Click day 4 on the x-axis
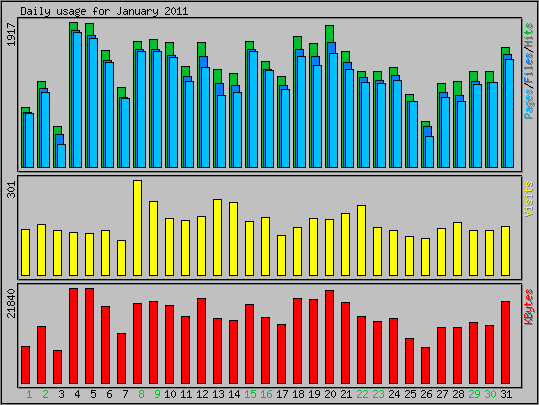Screen dimensions: 539x405 (77, 394)
